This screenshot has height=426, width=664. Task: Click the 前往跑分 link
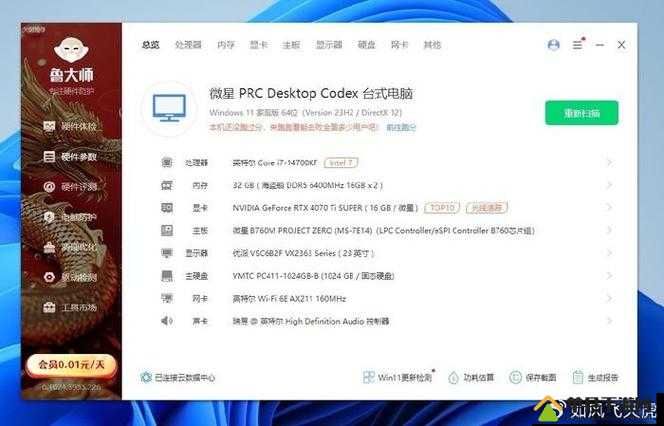[401, 127]
